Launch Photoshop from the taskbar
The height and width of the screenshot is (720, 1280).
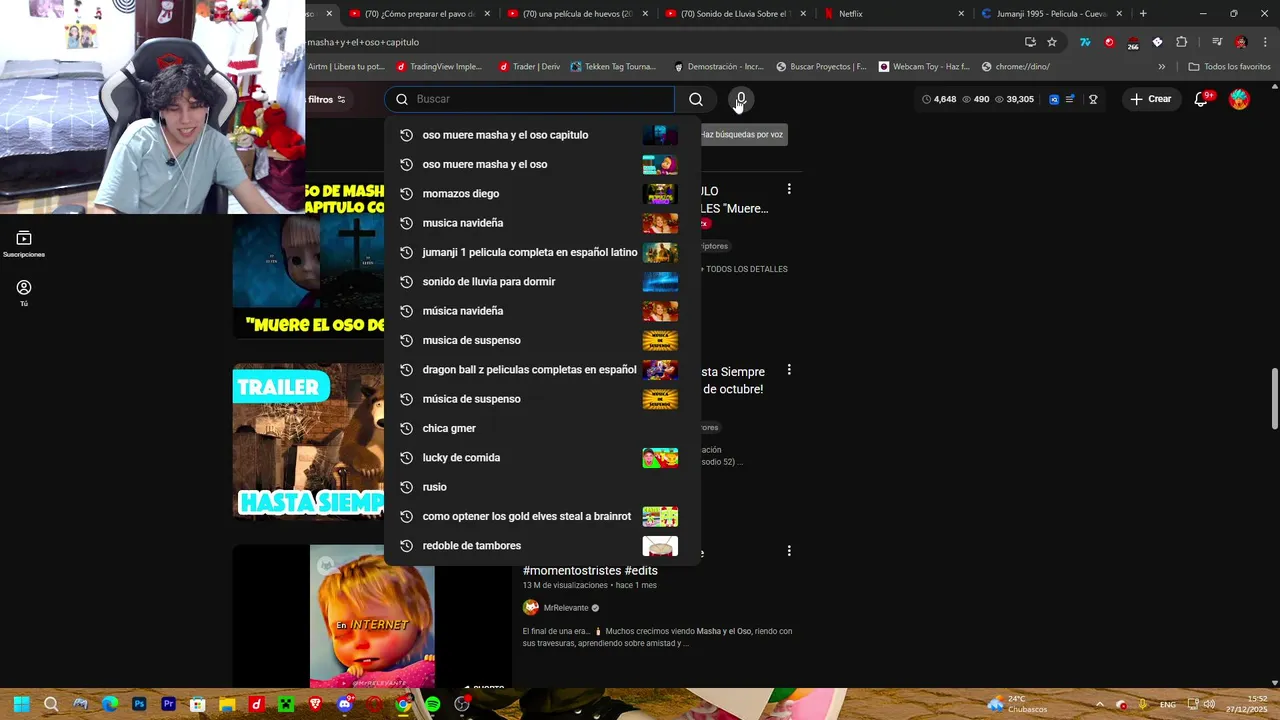(x=139, y=704)
